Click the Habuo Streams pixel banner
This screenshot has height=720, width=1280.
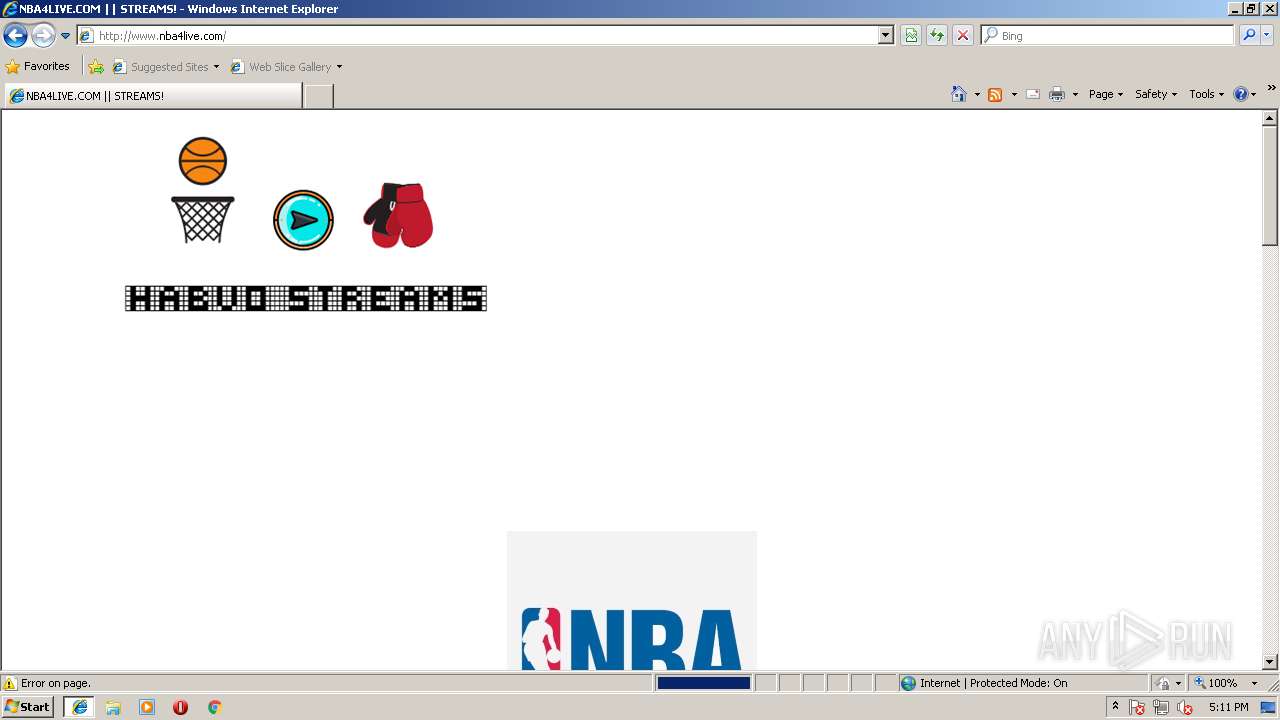point(306,298)
